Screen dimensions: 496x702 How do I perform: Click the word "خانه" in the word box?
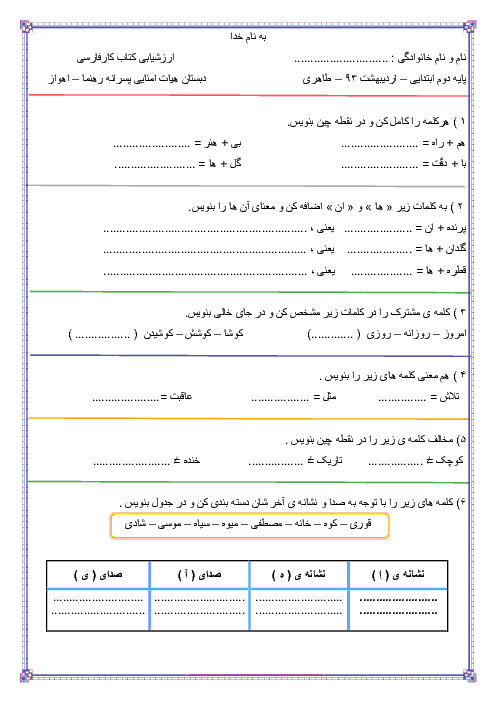(303, 524)
